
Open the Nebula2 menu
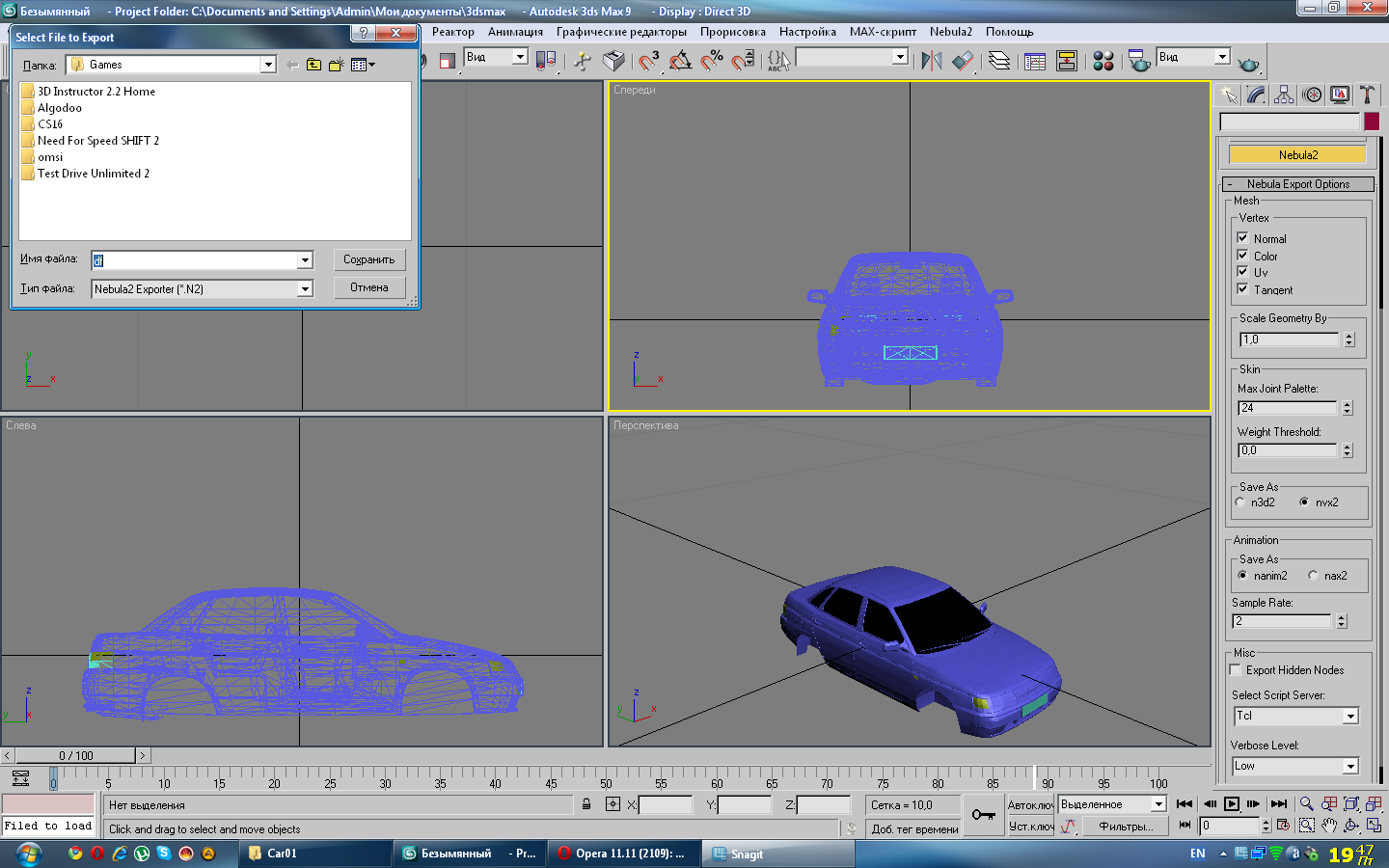[951, 32]
